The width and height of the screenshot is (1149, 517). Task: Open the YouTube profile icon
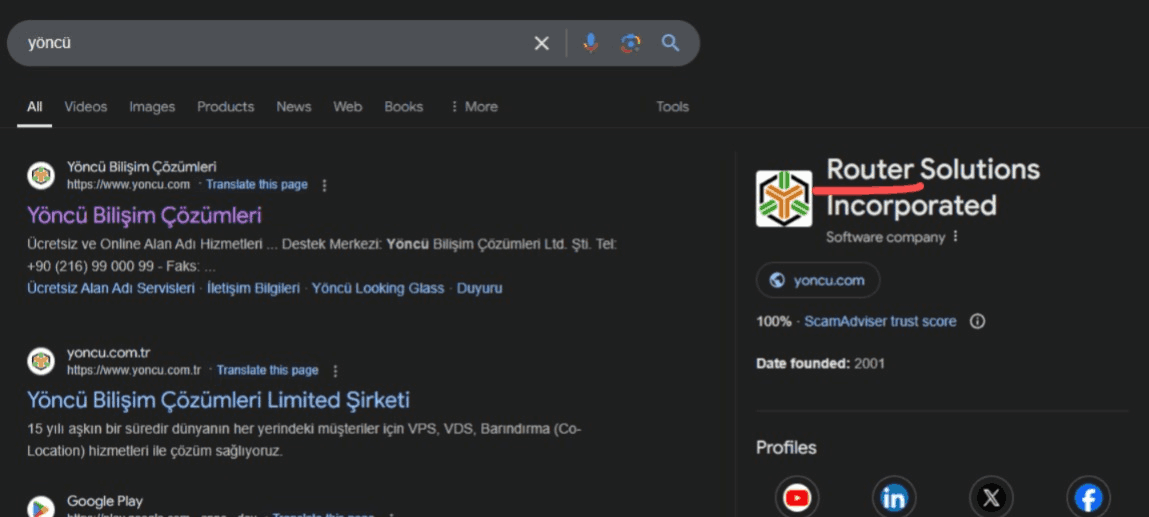796,497
